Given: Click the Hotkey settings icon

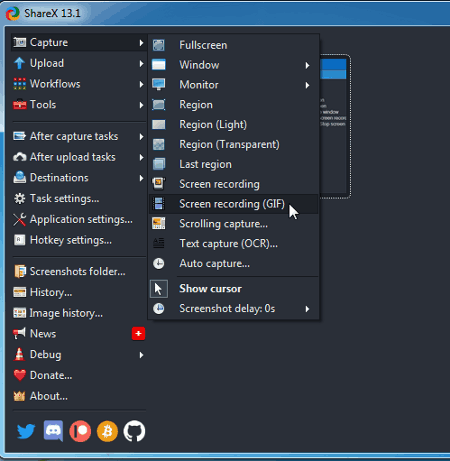Looking at the screenshot, I should [19, 240].
